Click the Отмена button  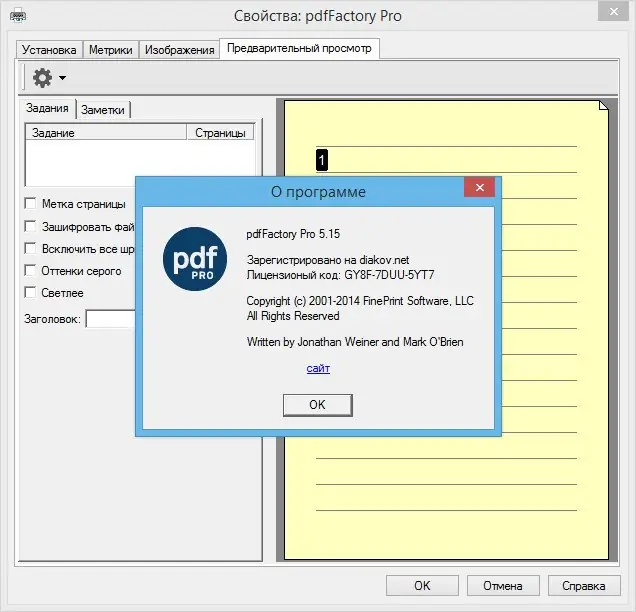point(503,586)
